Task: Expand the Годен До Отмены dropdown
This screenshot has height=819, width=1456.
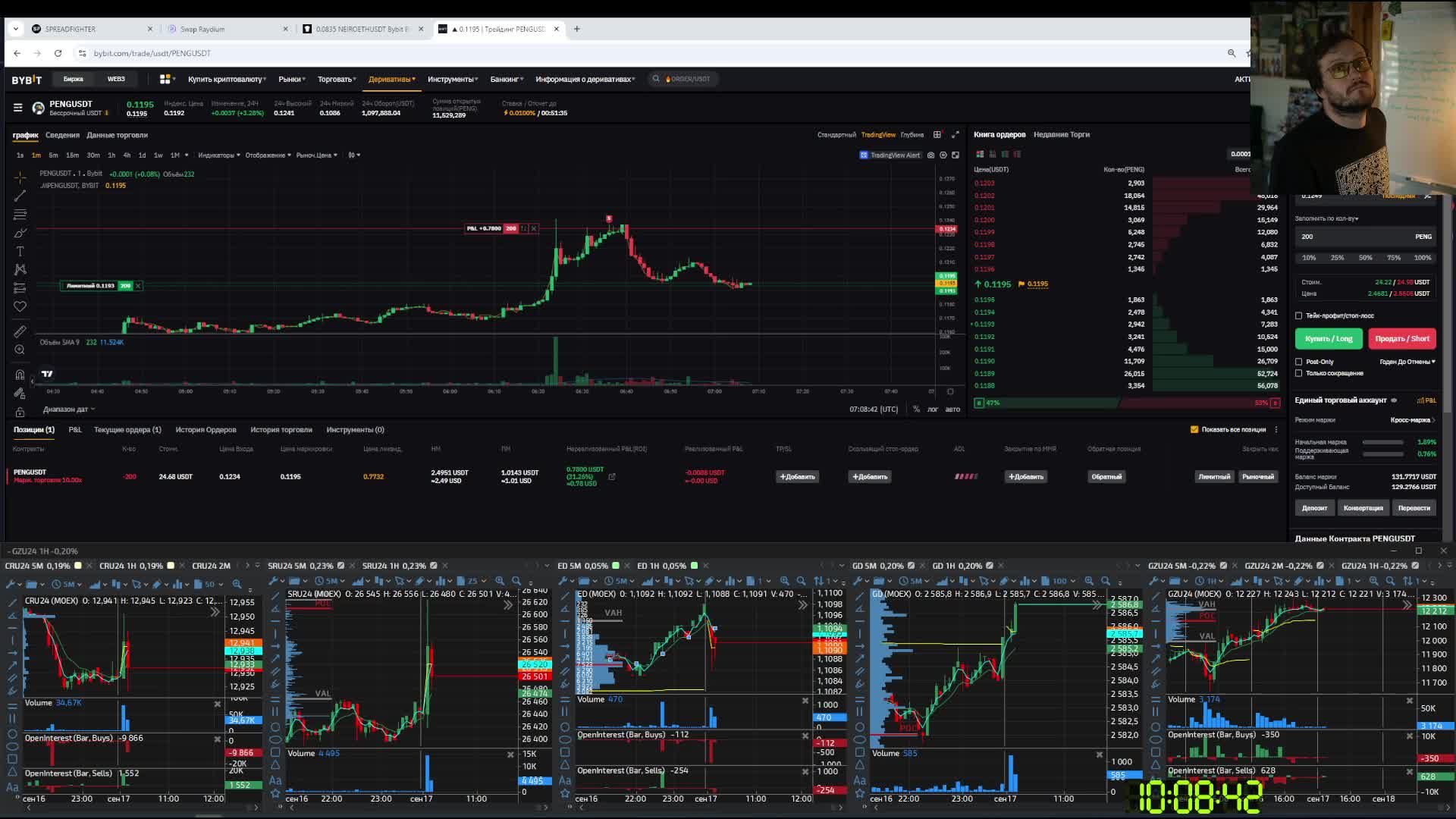Action: 1407,362
